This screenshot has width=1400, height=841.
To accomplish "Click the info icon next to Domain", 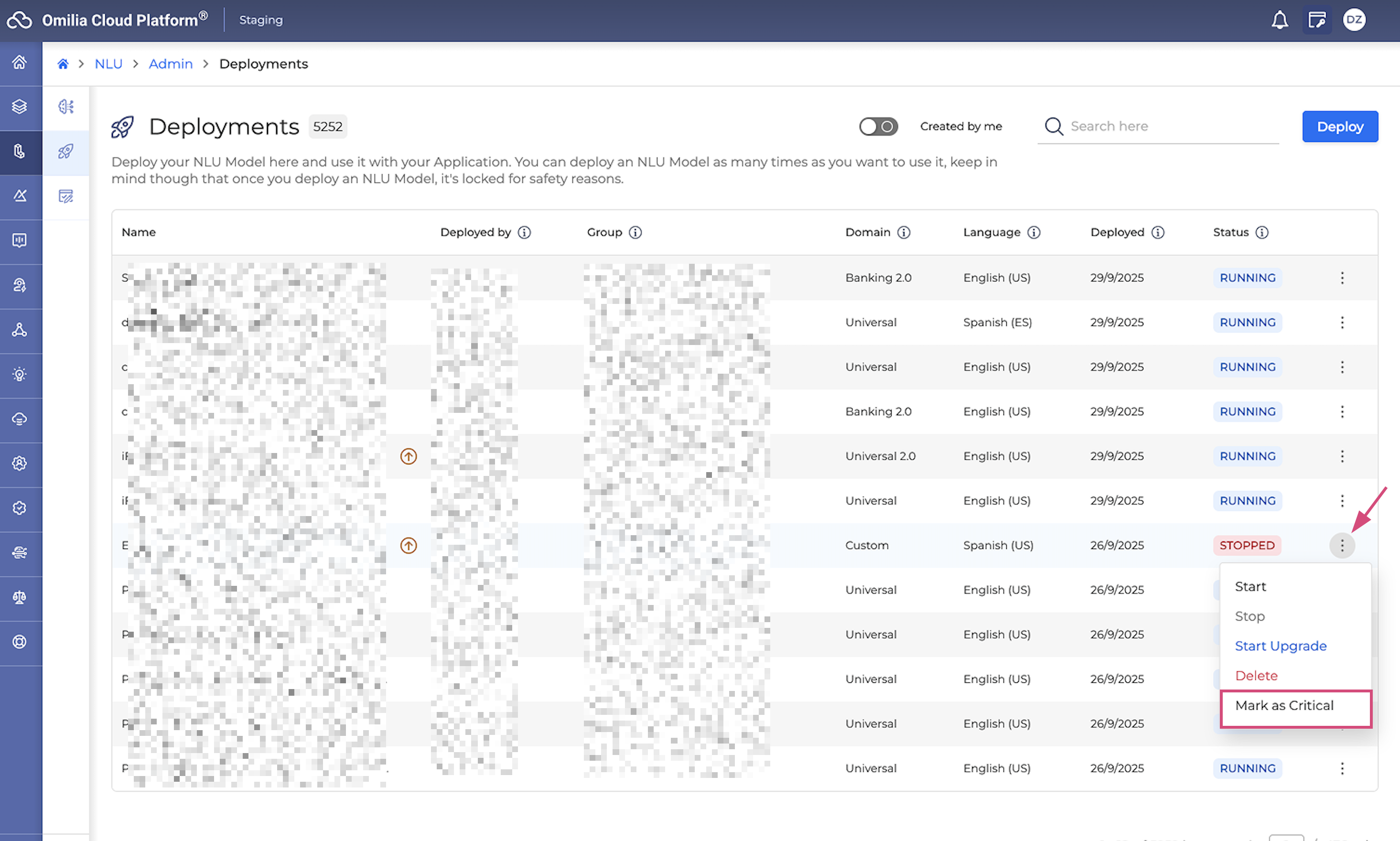I will pos(904,232).
